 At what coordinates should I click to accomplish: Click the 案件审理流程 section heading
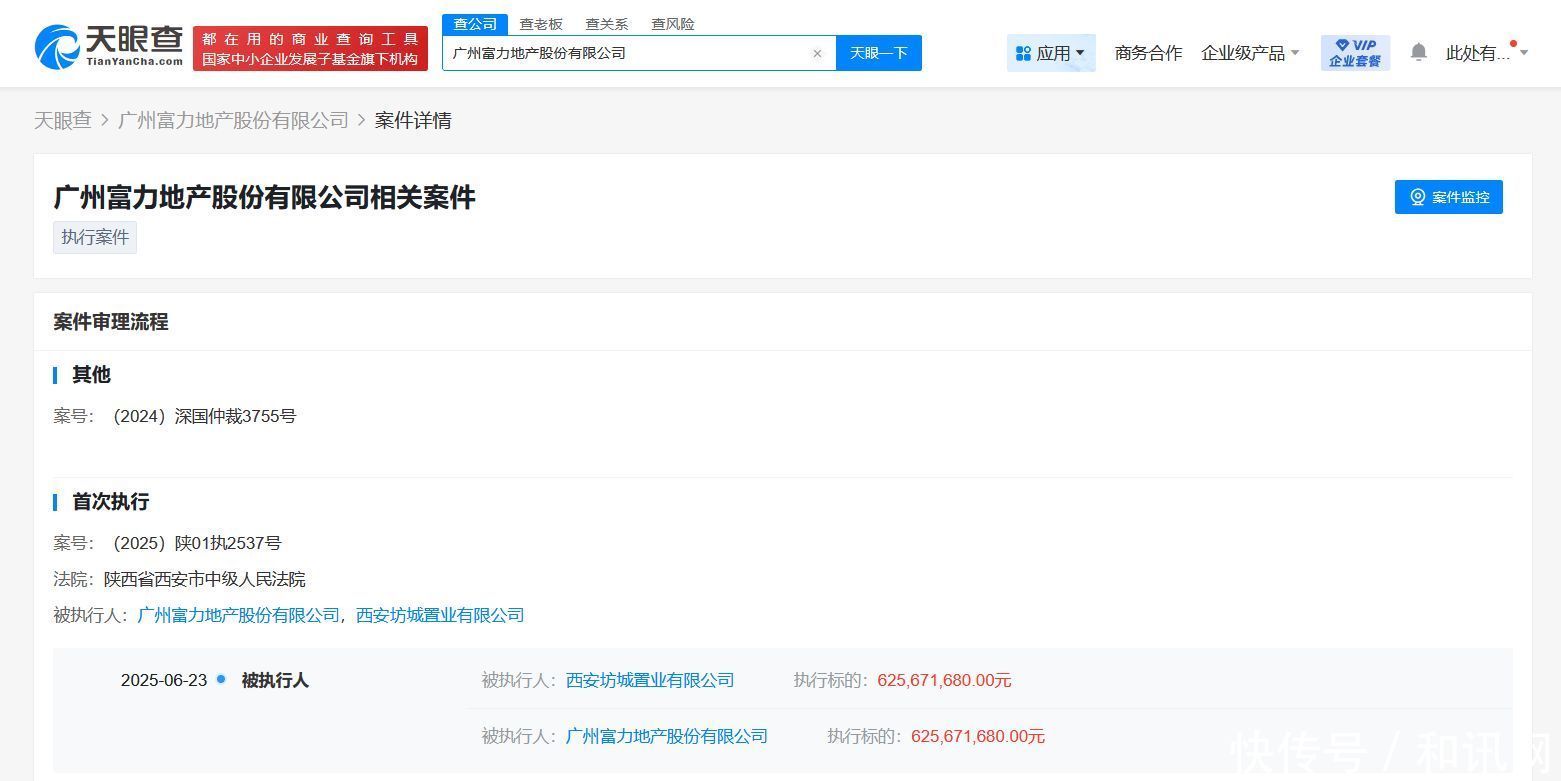coord(111,322)
